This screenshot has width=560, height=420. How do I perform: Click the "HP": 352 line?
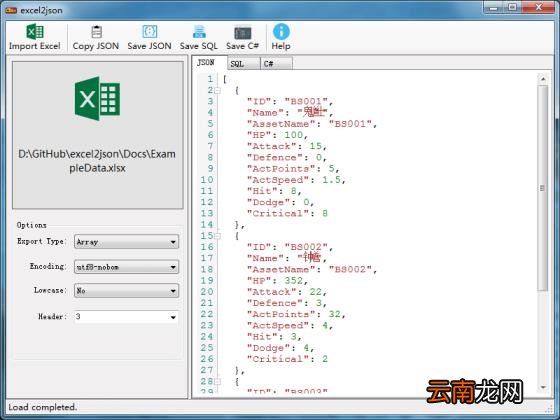click(277, 281)
